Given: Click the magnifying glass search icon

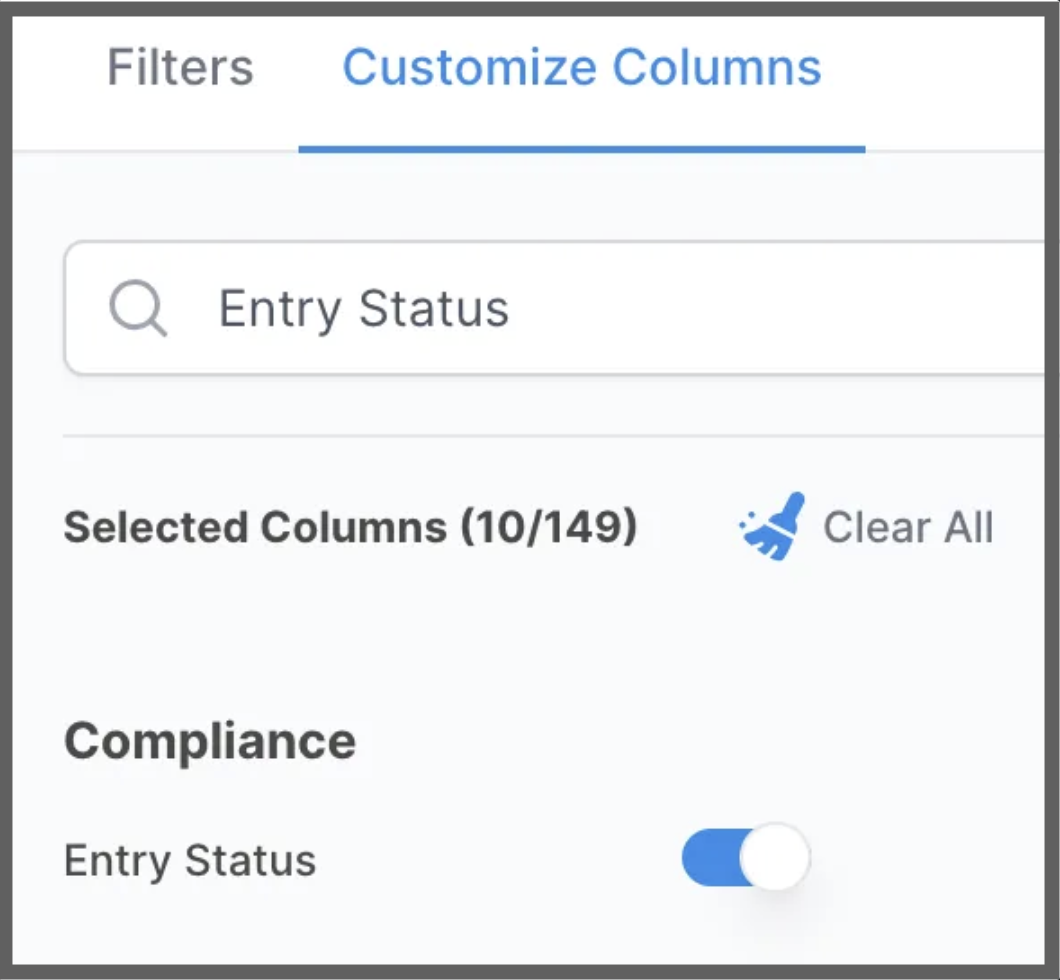Looking at the screenshot, I should 138,308.
